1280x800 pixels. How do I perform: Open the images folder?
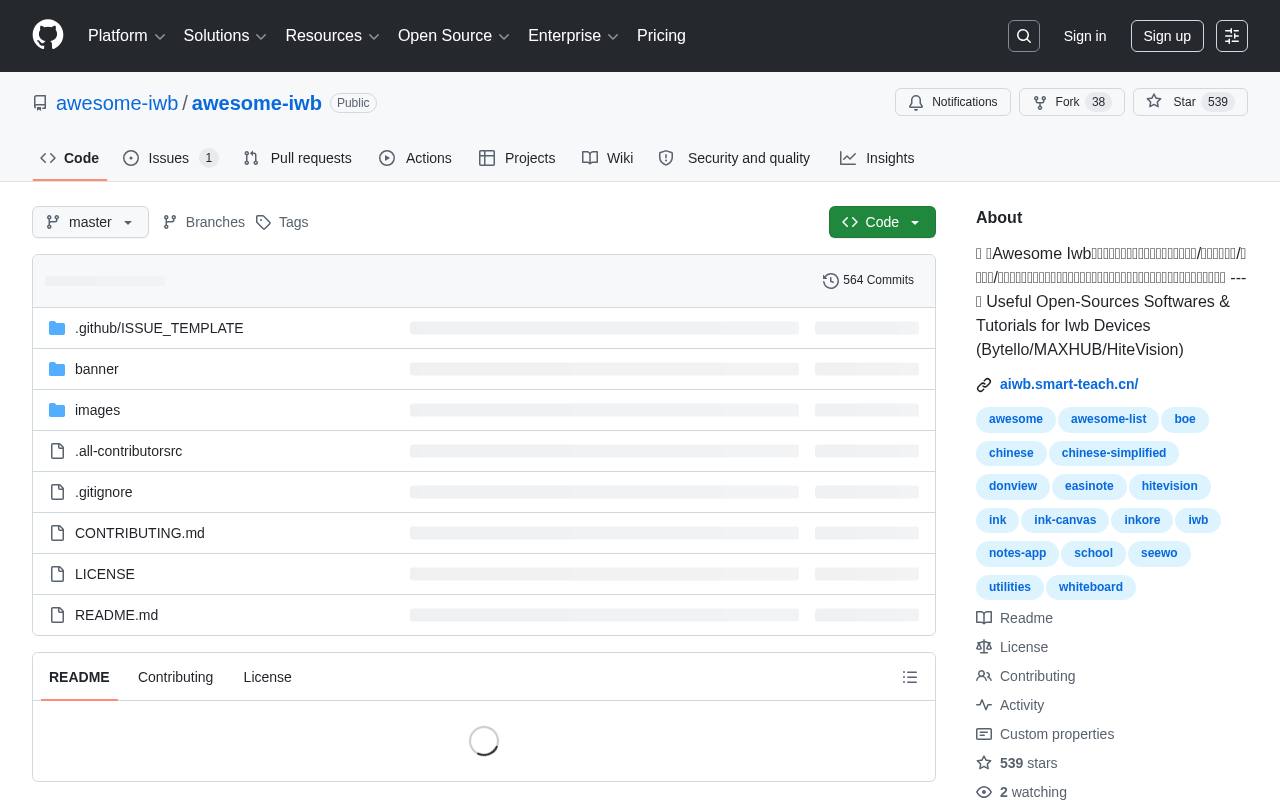click(97, 410)
